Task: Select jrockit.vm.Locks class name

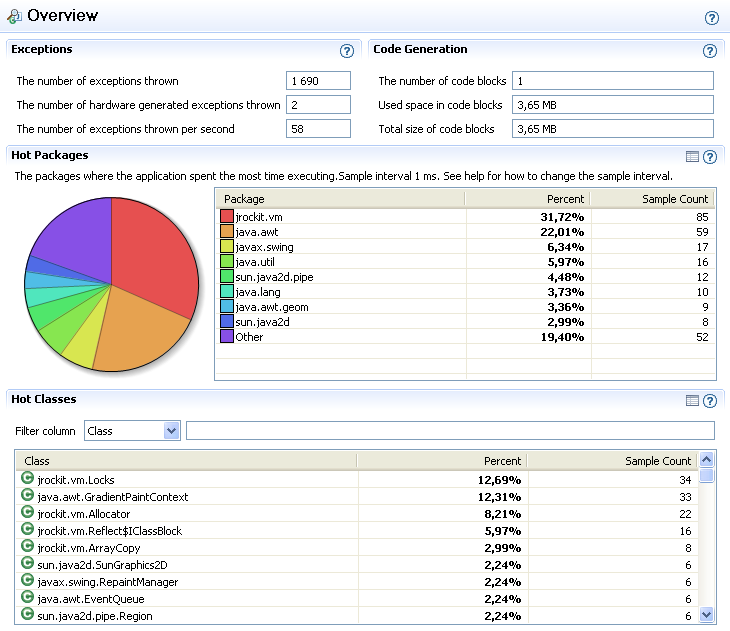Action: point(76,480)
